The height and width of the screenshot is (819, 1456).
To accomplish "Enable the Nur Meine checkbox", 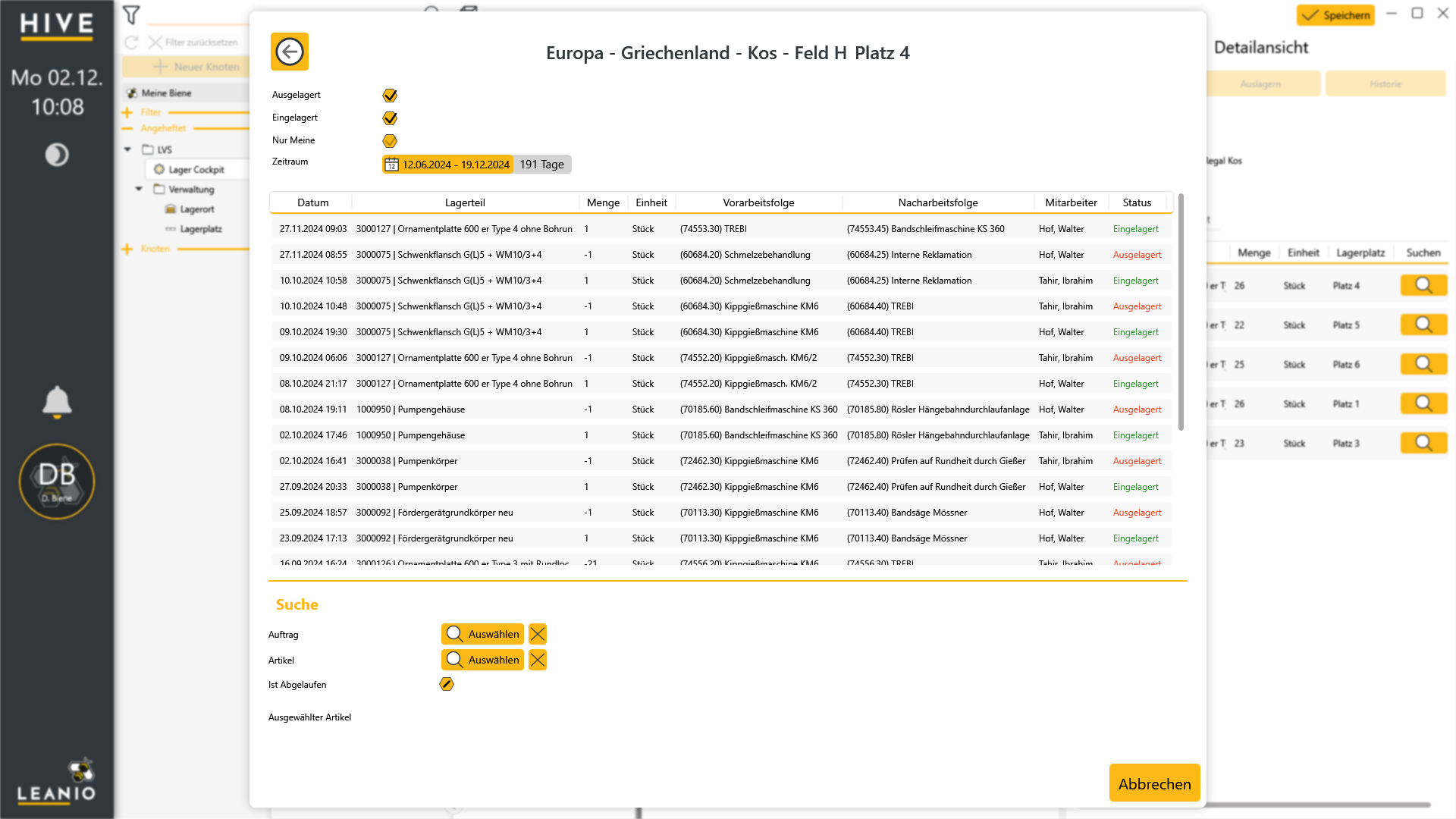I will [x=390, y=141].
